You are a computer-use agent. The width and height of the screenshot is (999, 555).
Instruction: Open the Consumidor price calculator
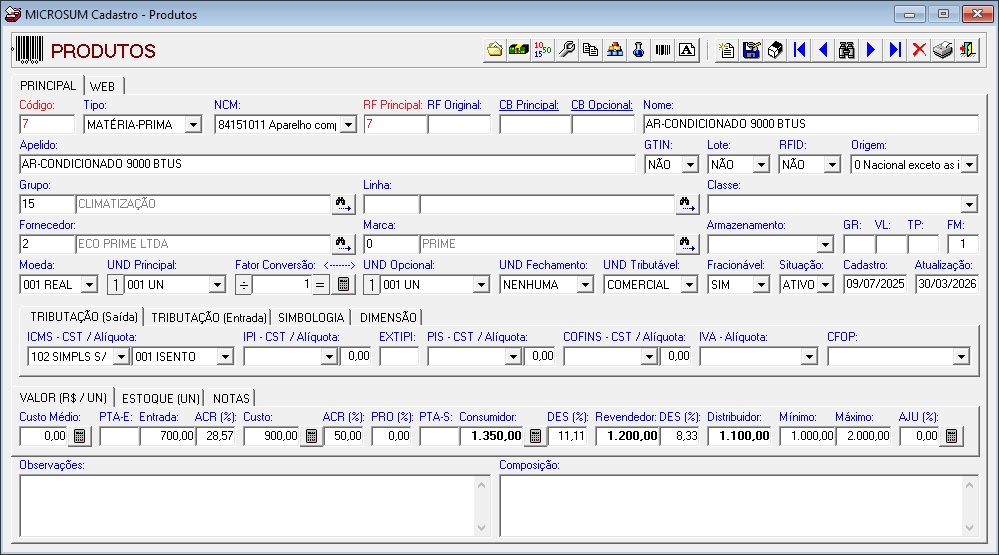pyautogui.click(x=536, y=436)
